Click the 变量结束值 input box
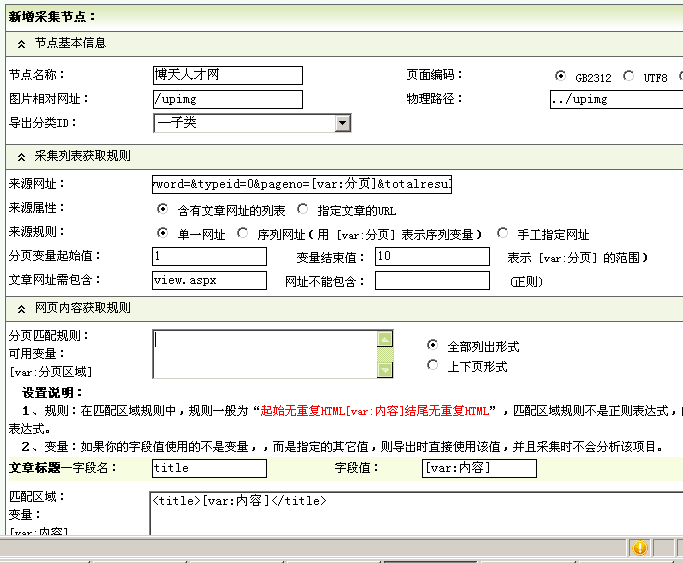This screenshot has height=563, width=683. pyautogui.click(x=432, y=257)
